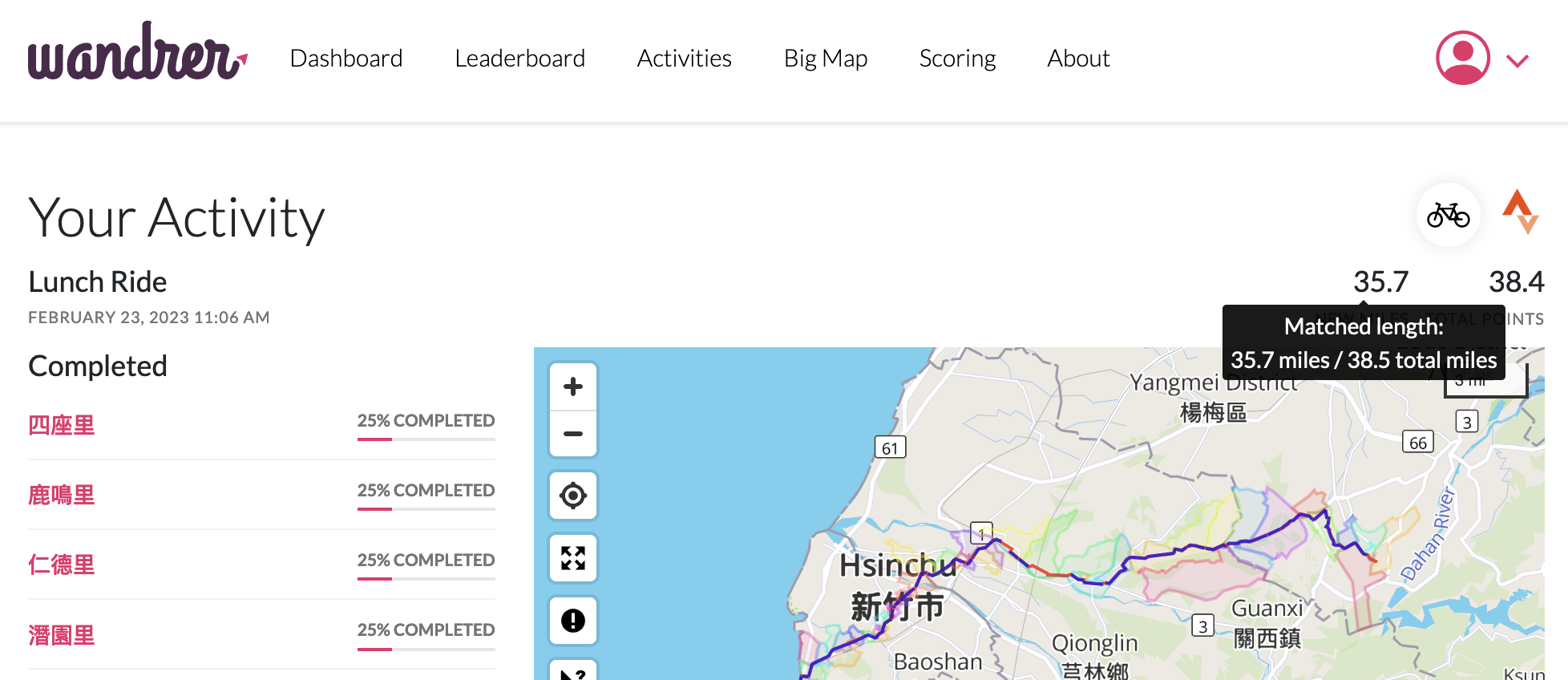1568x680 pixels.
Task: Click the 潛園里 completion progress bar
Action: (426, 649)
